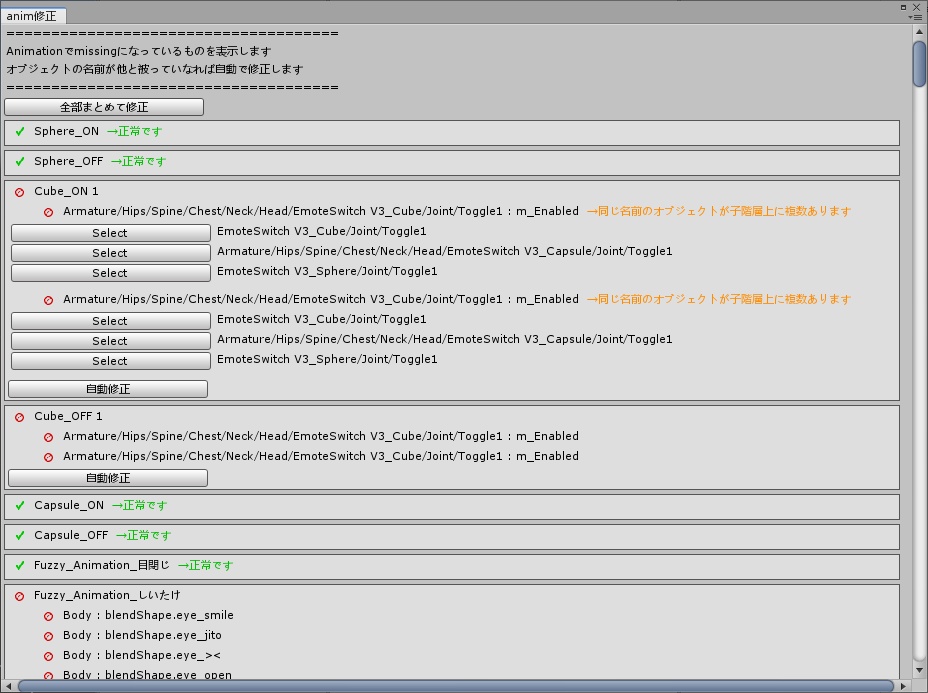This screenshot has width=928, height=693.
Task: Click the red error icon beside Cube_OFF 1
Action: coord(20,416)
